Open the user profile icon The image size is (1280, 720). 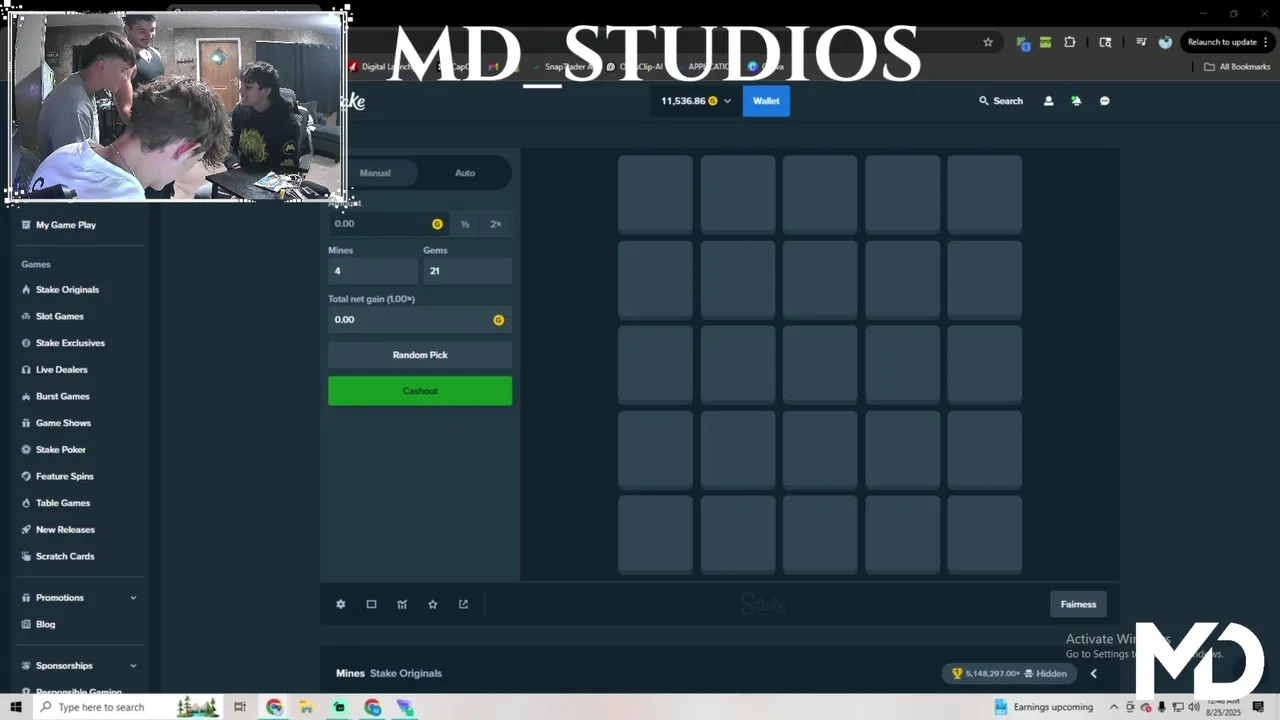pyautogui.click(x=1048, y=101)
